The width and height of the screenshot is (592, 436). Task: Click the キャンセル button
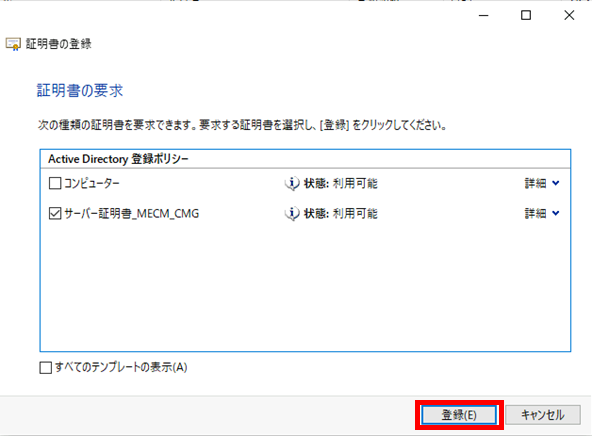[543, 415]
